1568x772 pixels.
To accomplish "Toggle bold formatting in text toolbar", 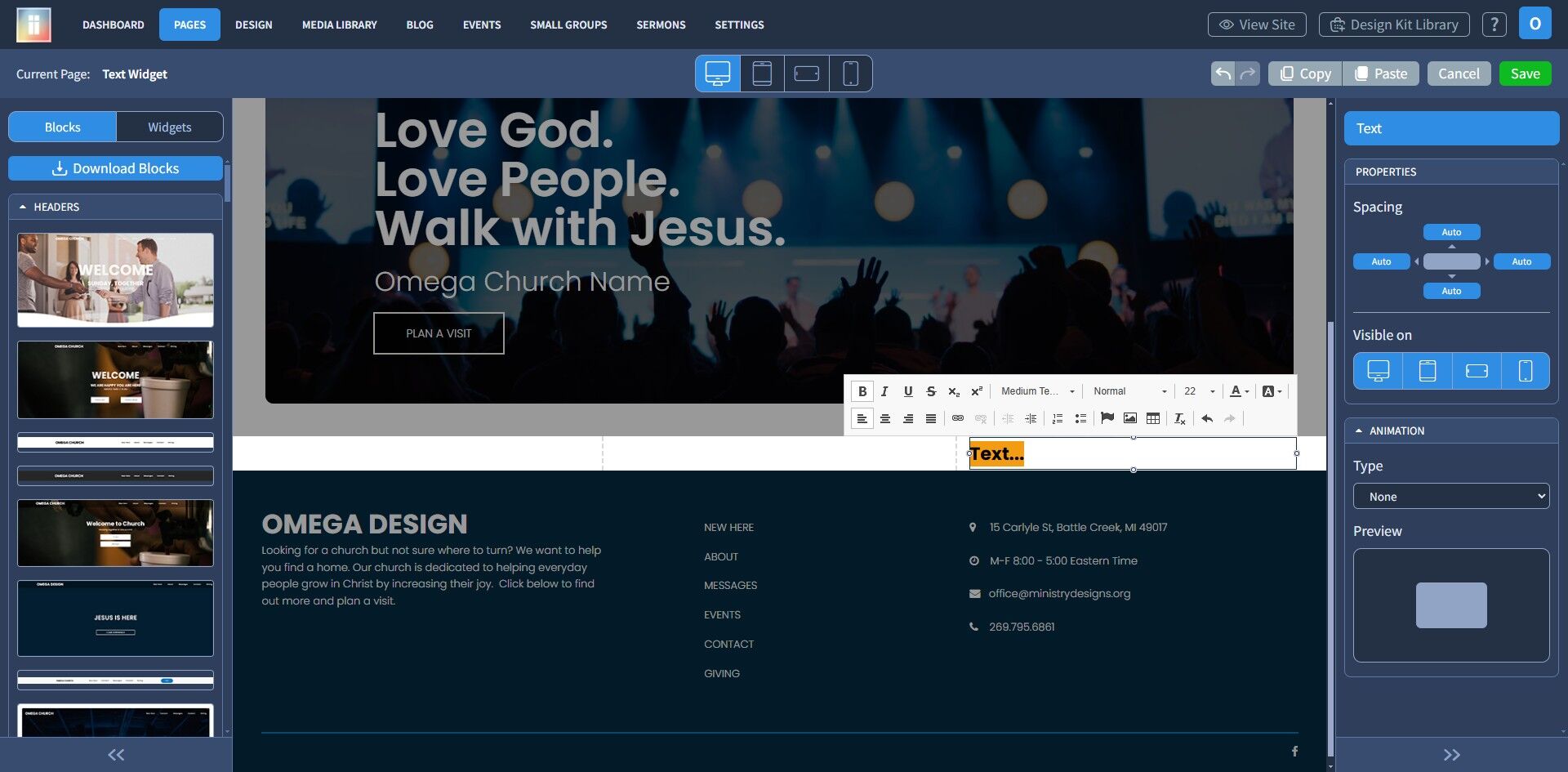I will pos(862,391).
